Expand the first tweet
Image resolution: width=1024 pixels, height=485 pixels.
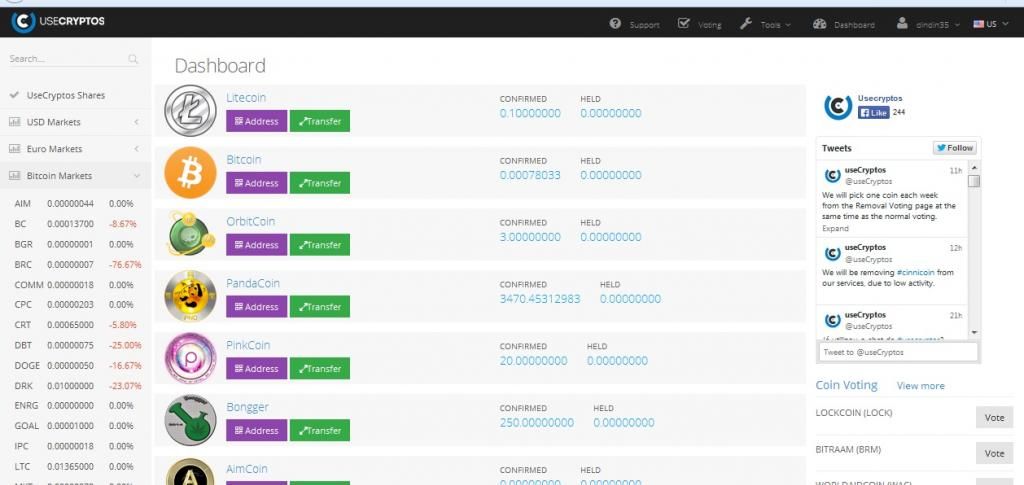[835, 228]
